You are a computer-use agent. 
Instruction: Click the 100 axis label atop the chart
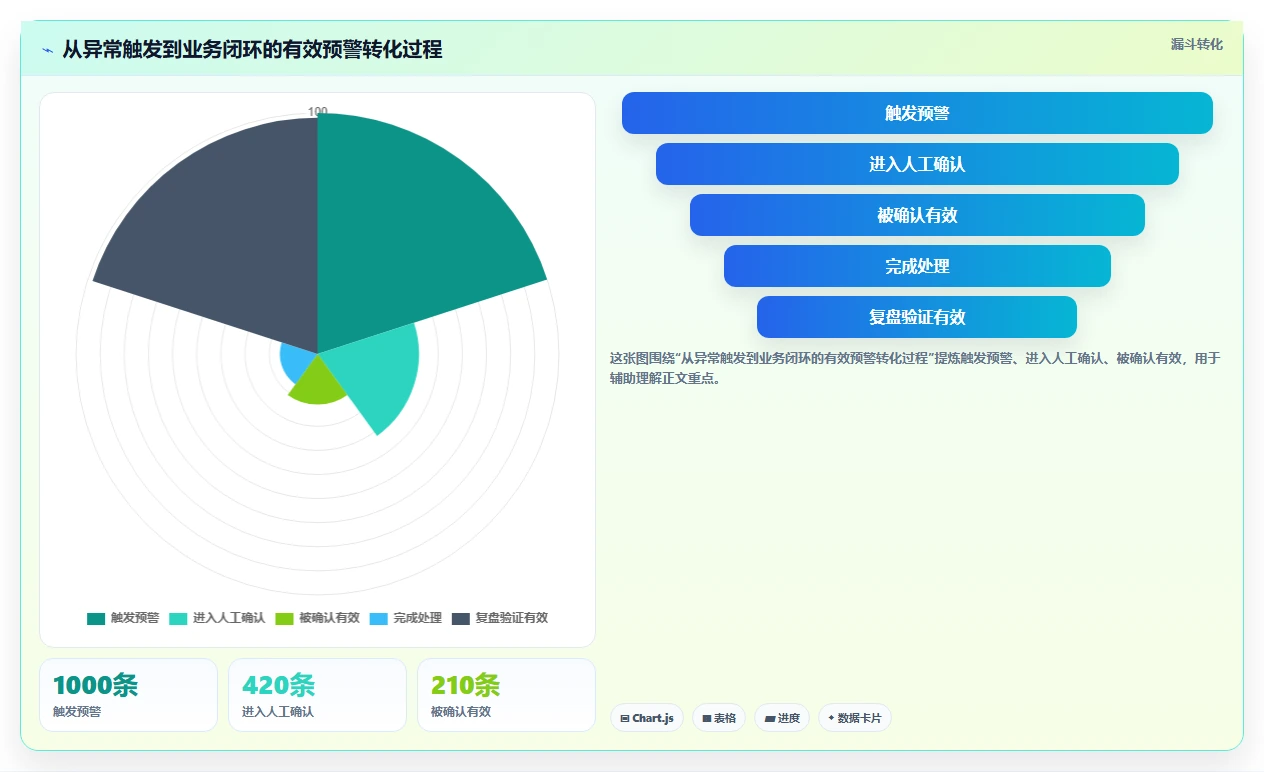(x=317, y=112)
